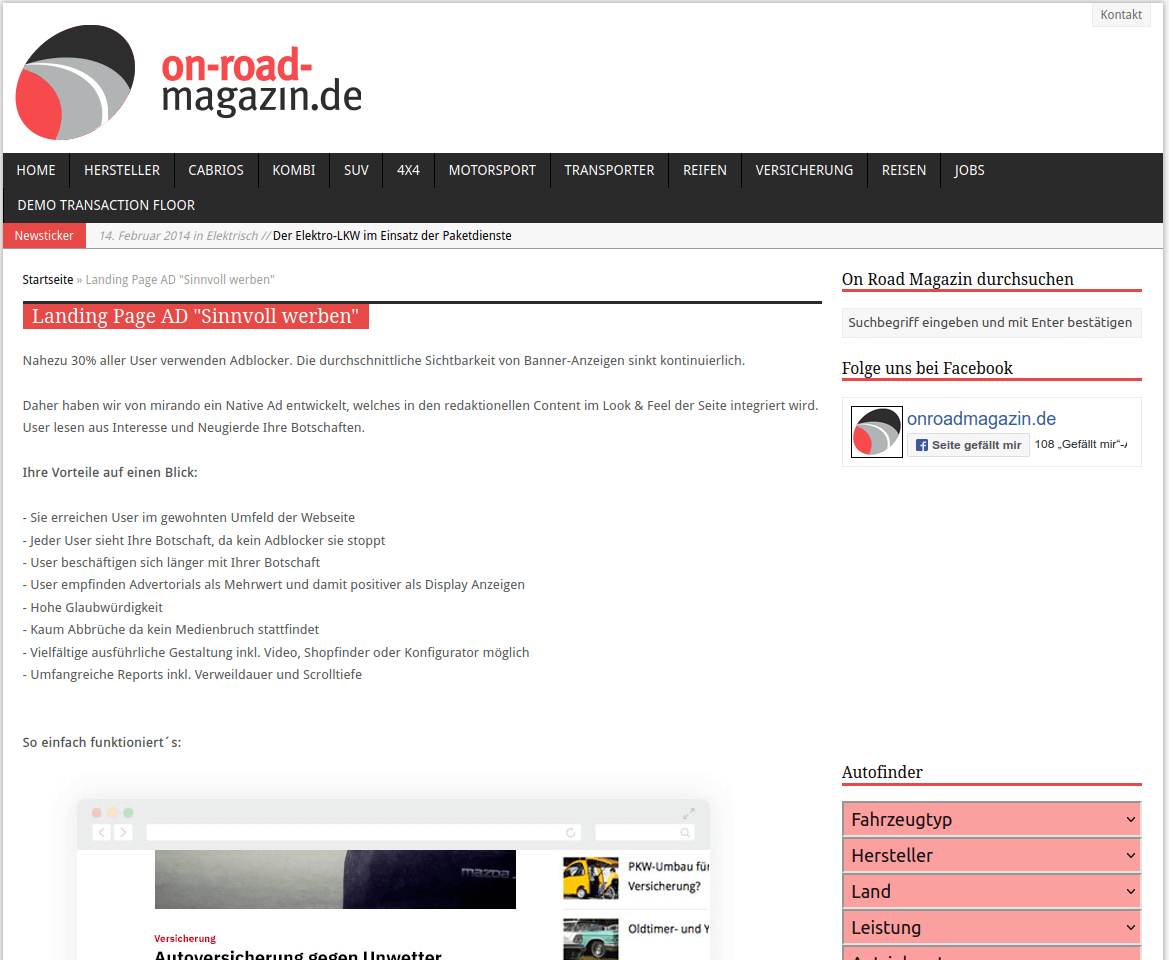Go to the VERSICHERUNG navigation item

[804, 170]
